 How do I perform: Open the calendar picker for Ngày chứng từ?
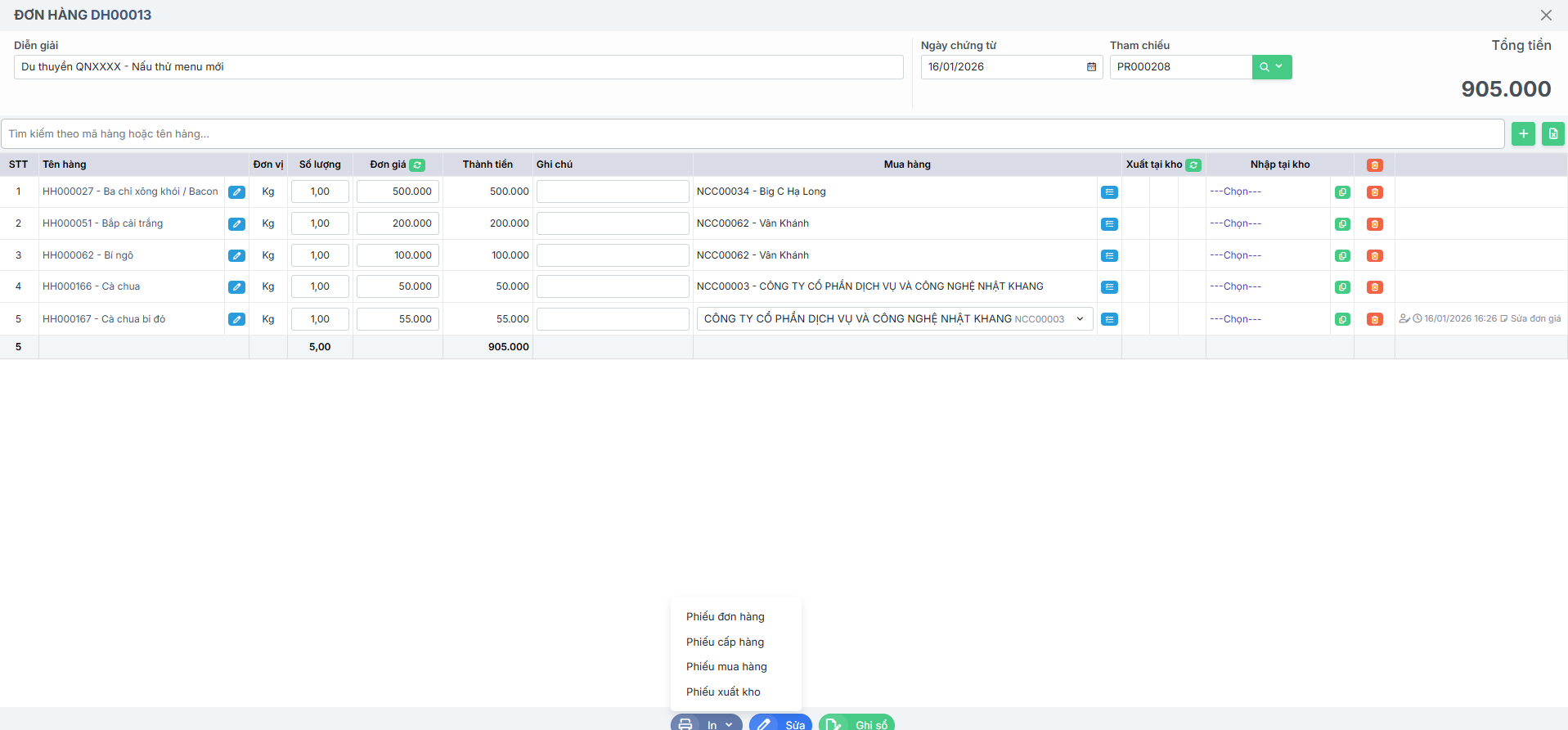[1091, 67]
